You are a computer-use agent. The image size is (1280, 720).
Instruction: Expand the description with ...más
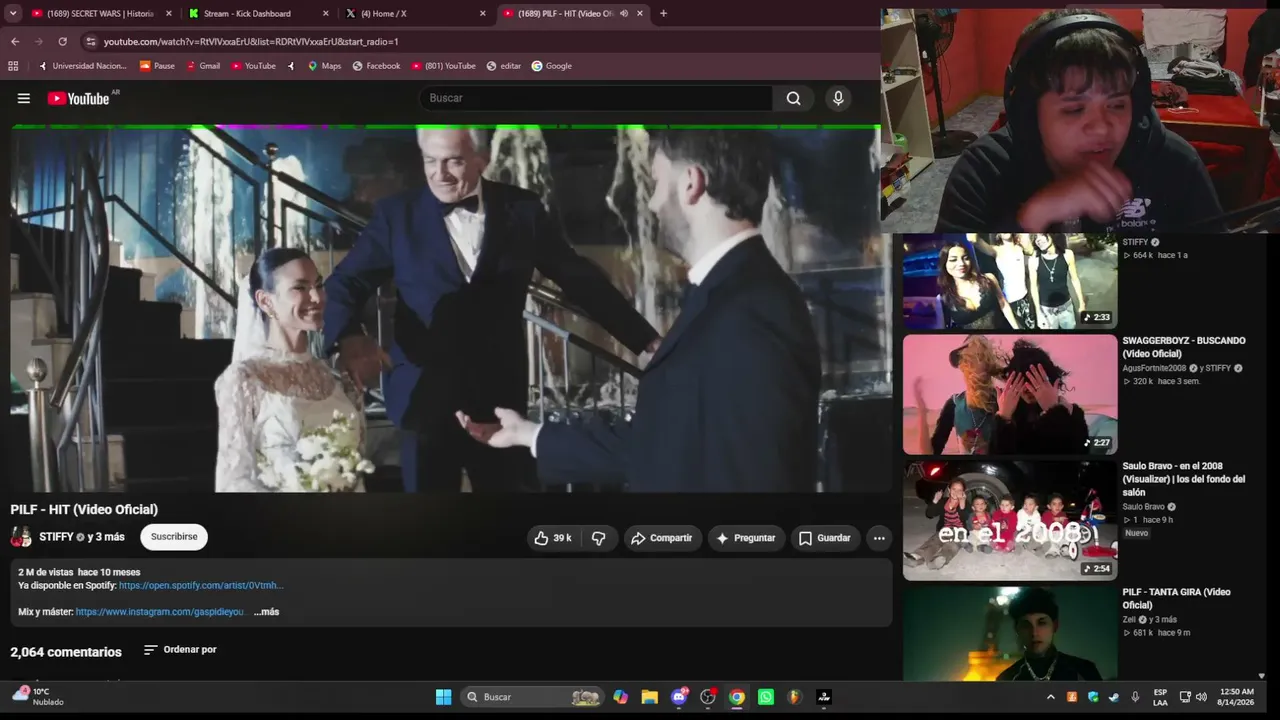pyautogui.click(x=266, y=612)
